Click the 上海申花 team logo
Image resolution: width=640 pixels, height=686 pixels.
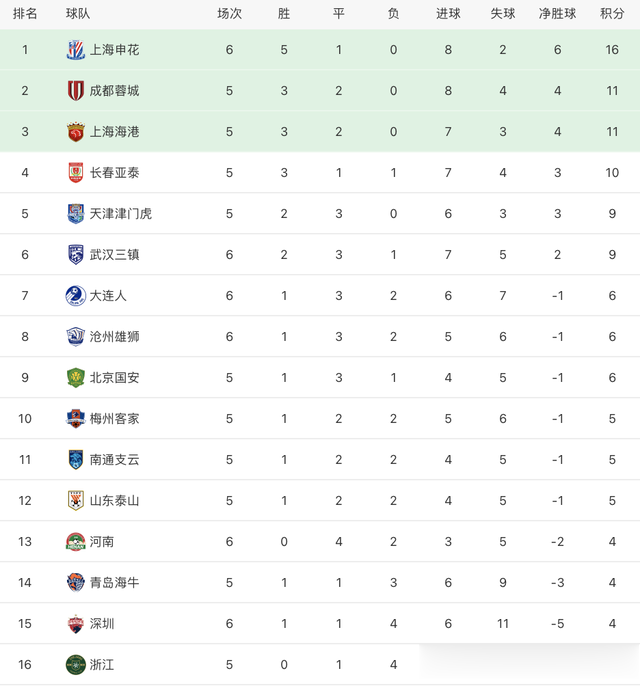tap(76, 50)
